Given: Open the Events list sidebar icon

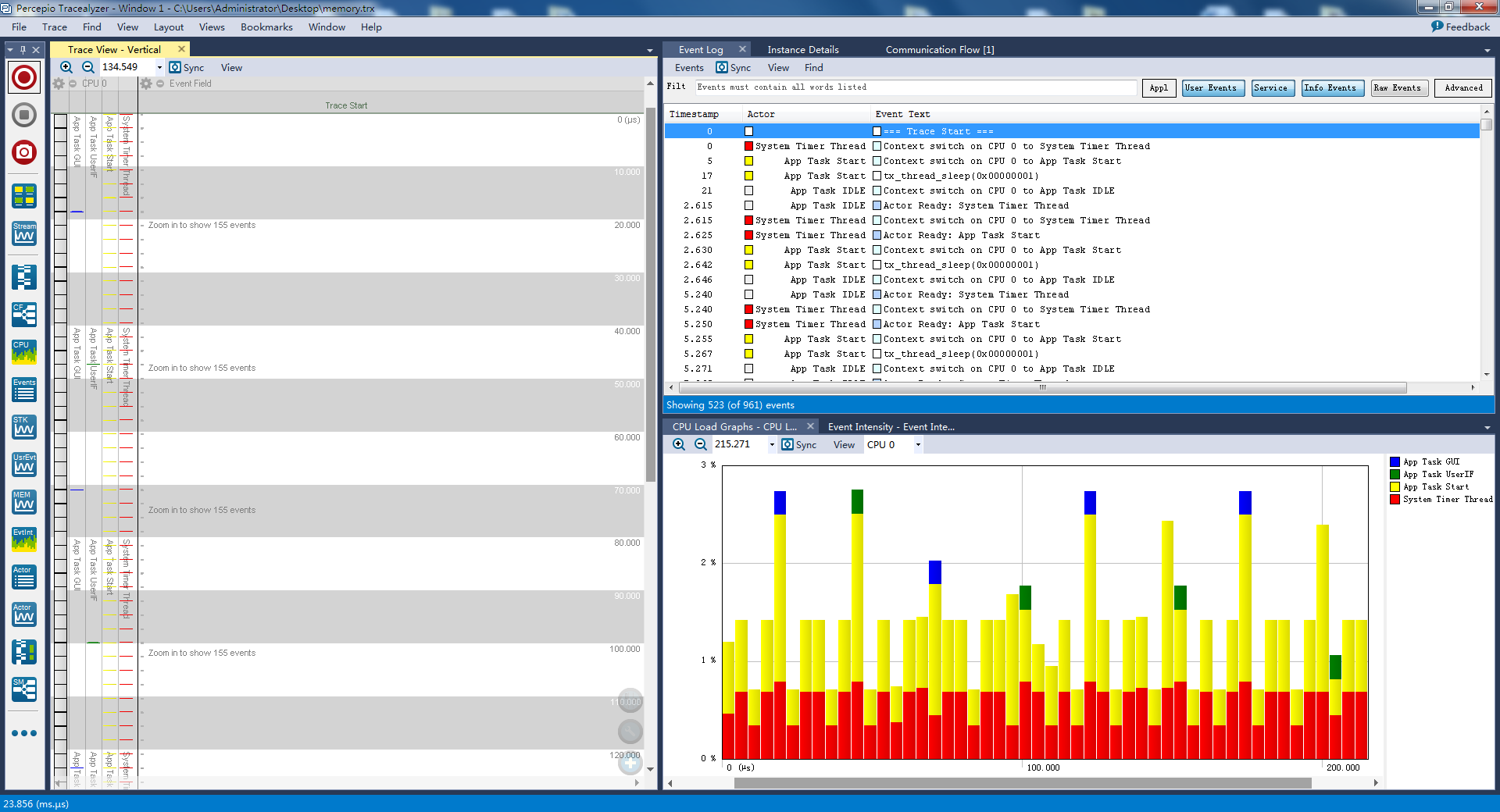Looking at the screenshot, I should [24, 390].
